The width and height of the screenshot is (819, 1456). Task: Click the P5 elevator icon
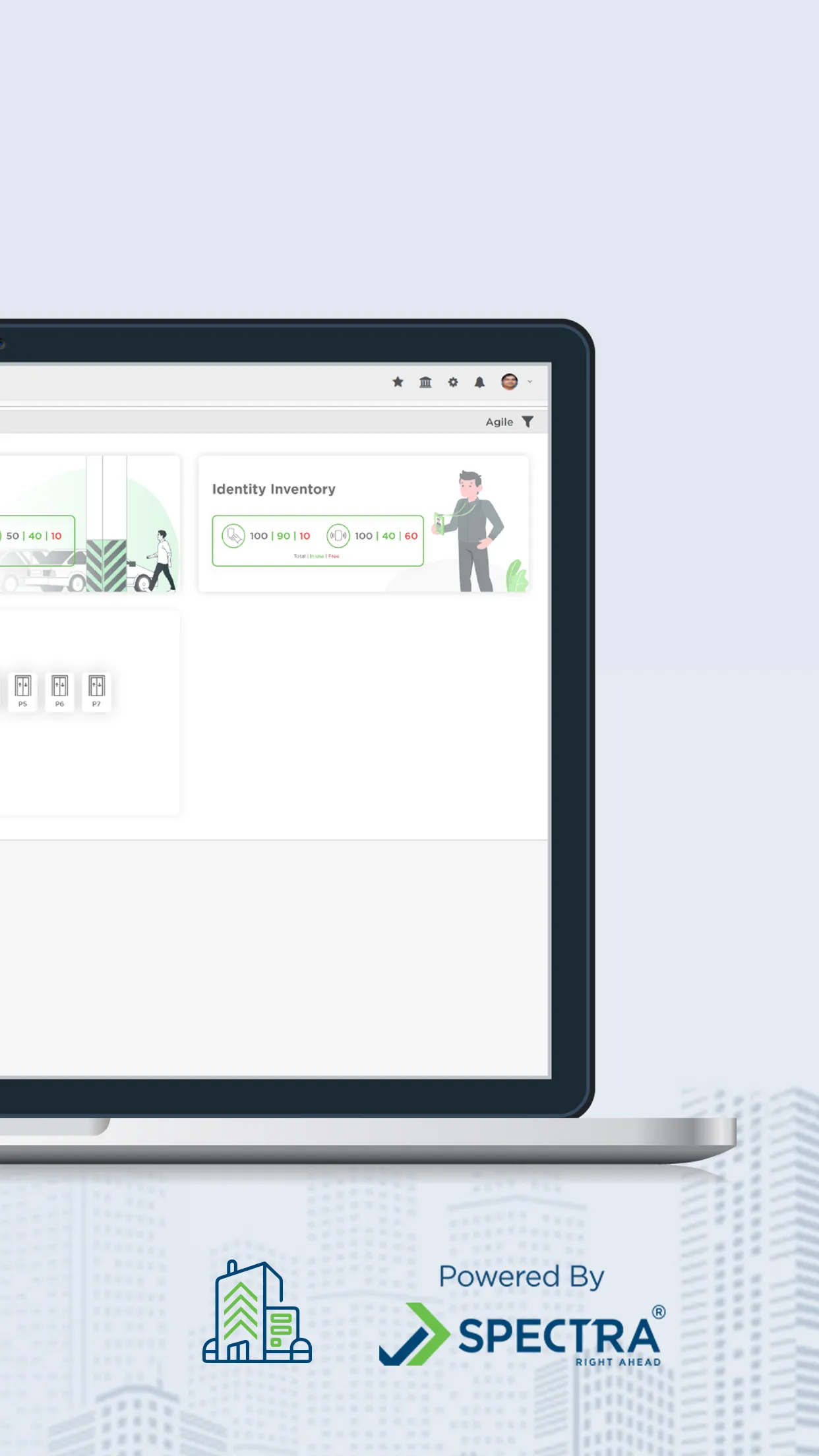pos(23,690)
